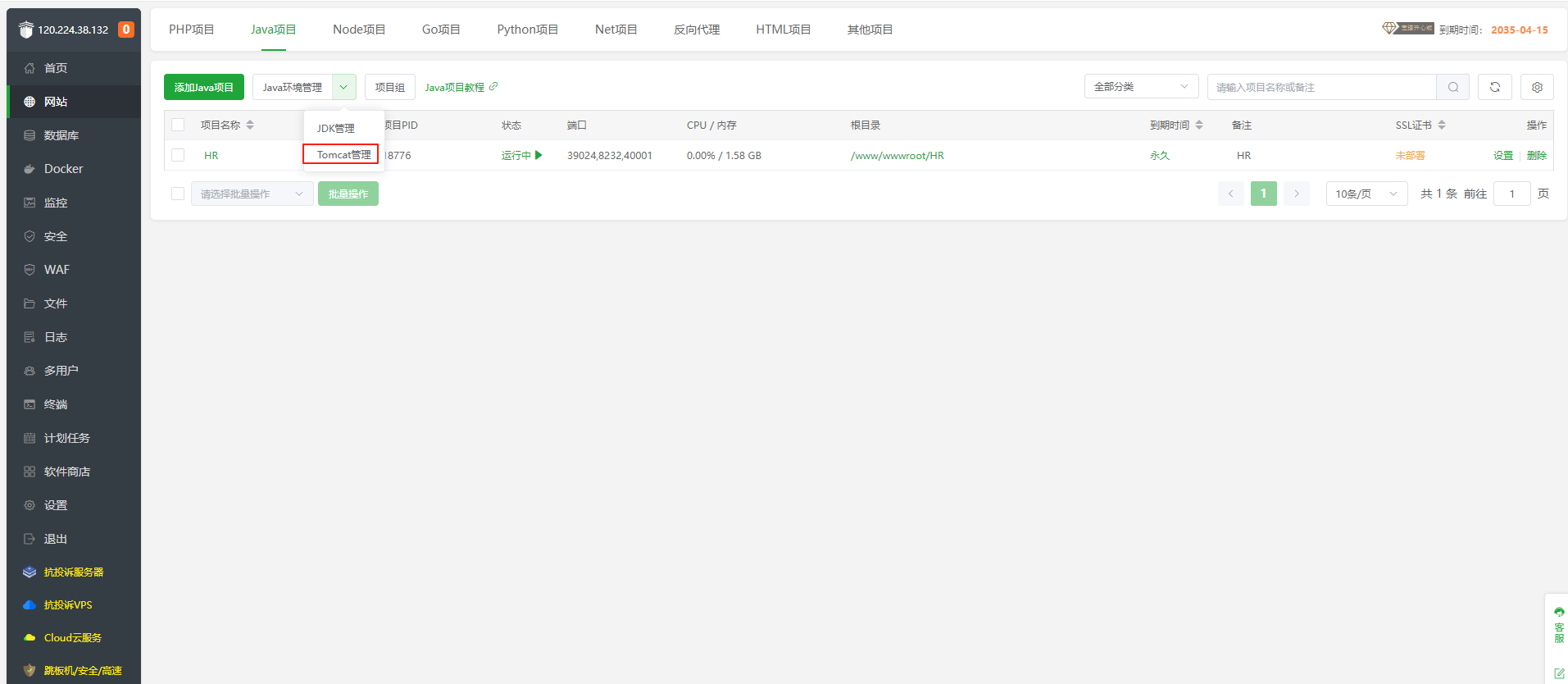Switch to the PHP项目 tab
The image size is (1568, 684).
(191, 30)
